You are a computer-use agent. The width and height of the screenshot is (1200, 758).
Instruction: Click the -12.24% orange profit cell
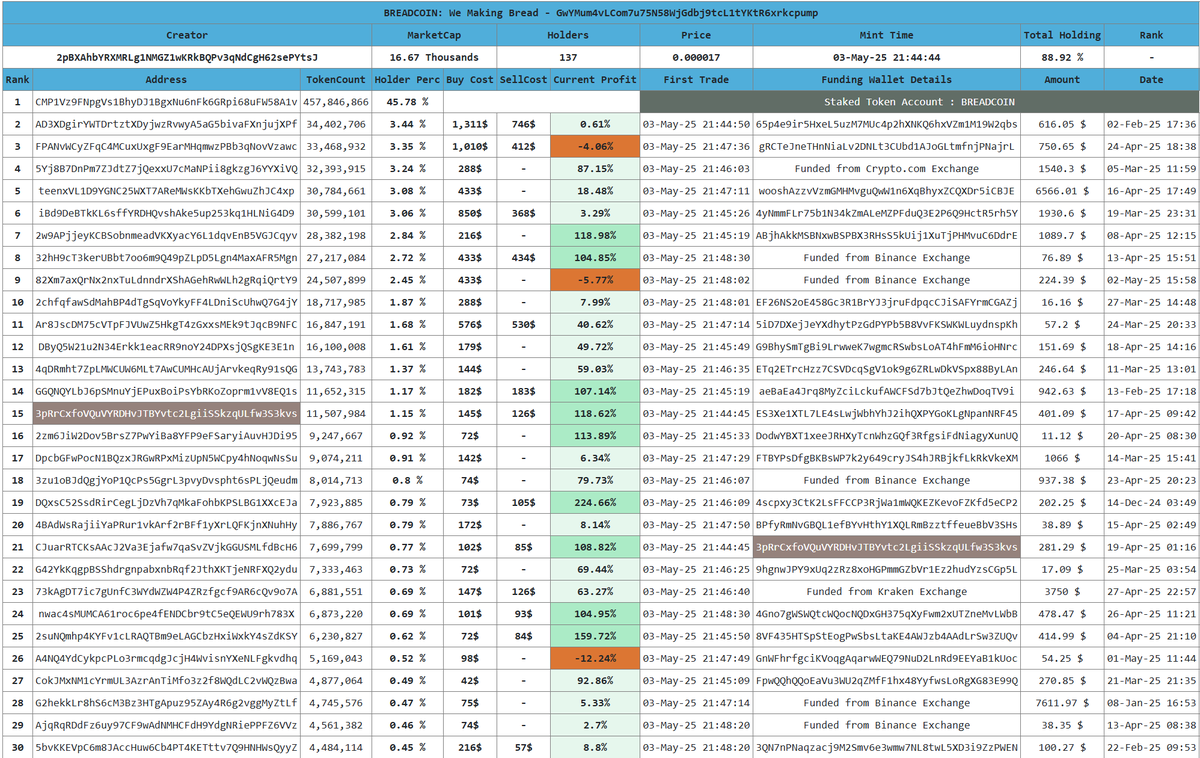click(x=595, y=658)
